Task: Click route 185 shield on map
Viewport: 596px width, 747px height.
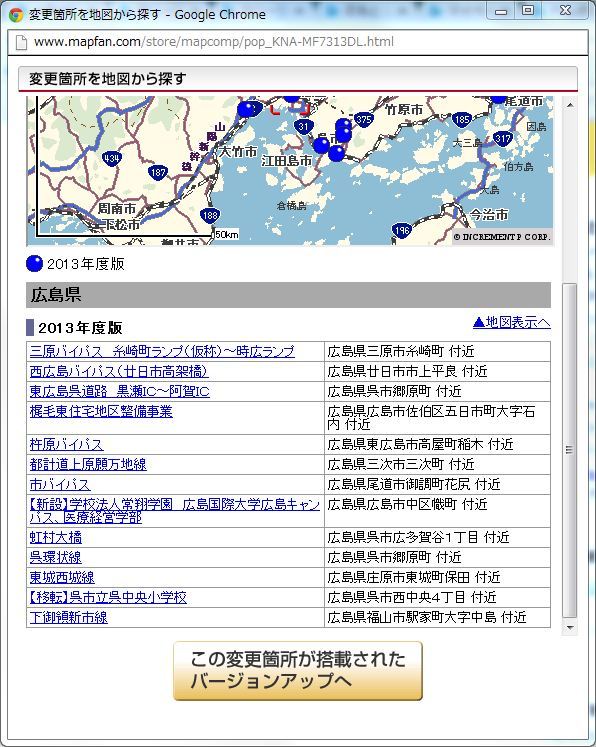Action: pyautogui.click(x=462, y=120)
